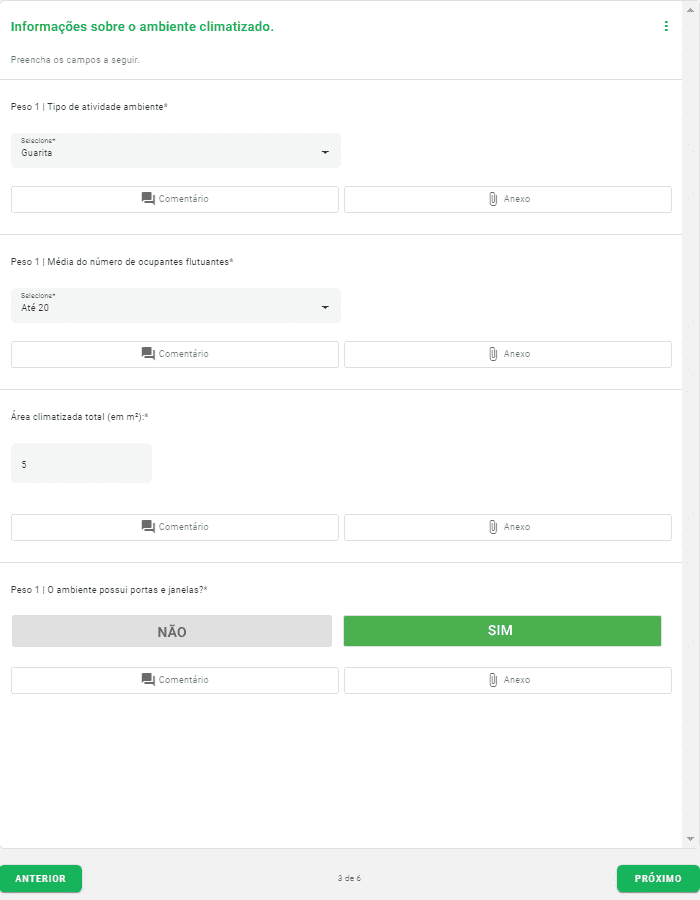Image resolution: width=700 pixels, height=900 pixels.
Task: Click paperclip attachment icon under Tipo de atividade
Action: 493,199
